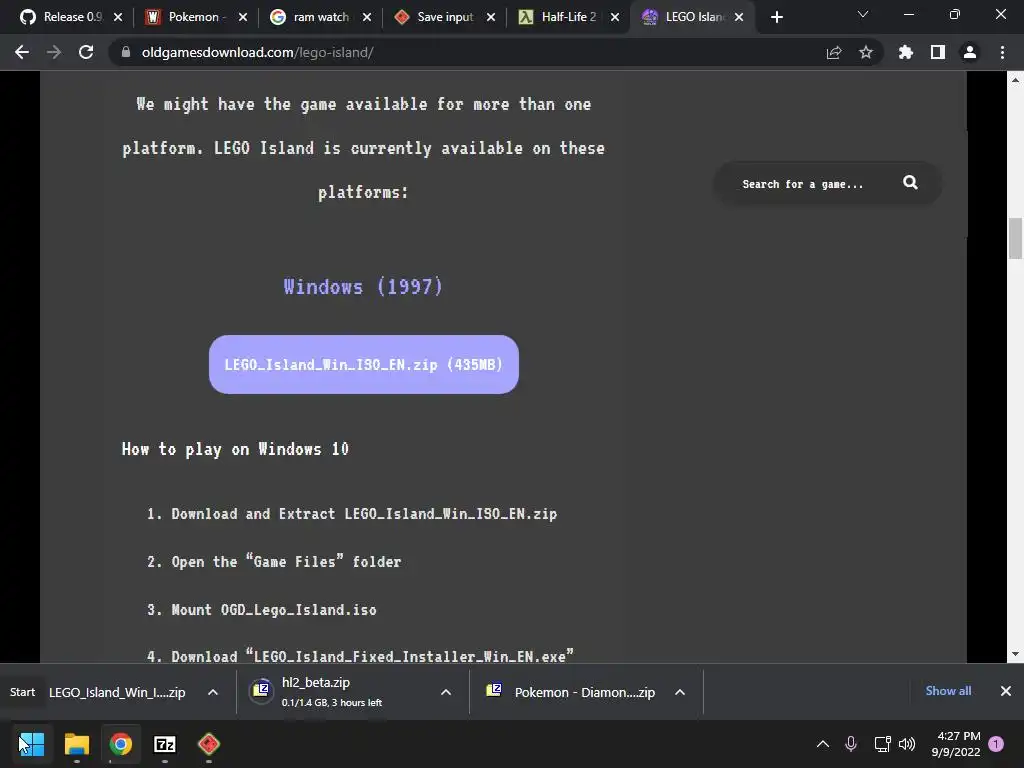Bookmark this page with star icon
This screenshot has height=768, width=1024.
[865, 52]
